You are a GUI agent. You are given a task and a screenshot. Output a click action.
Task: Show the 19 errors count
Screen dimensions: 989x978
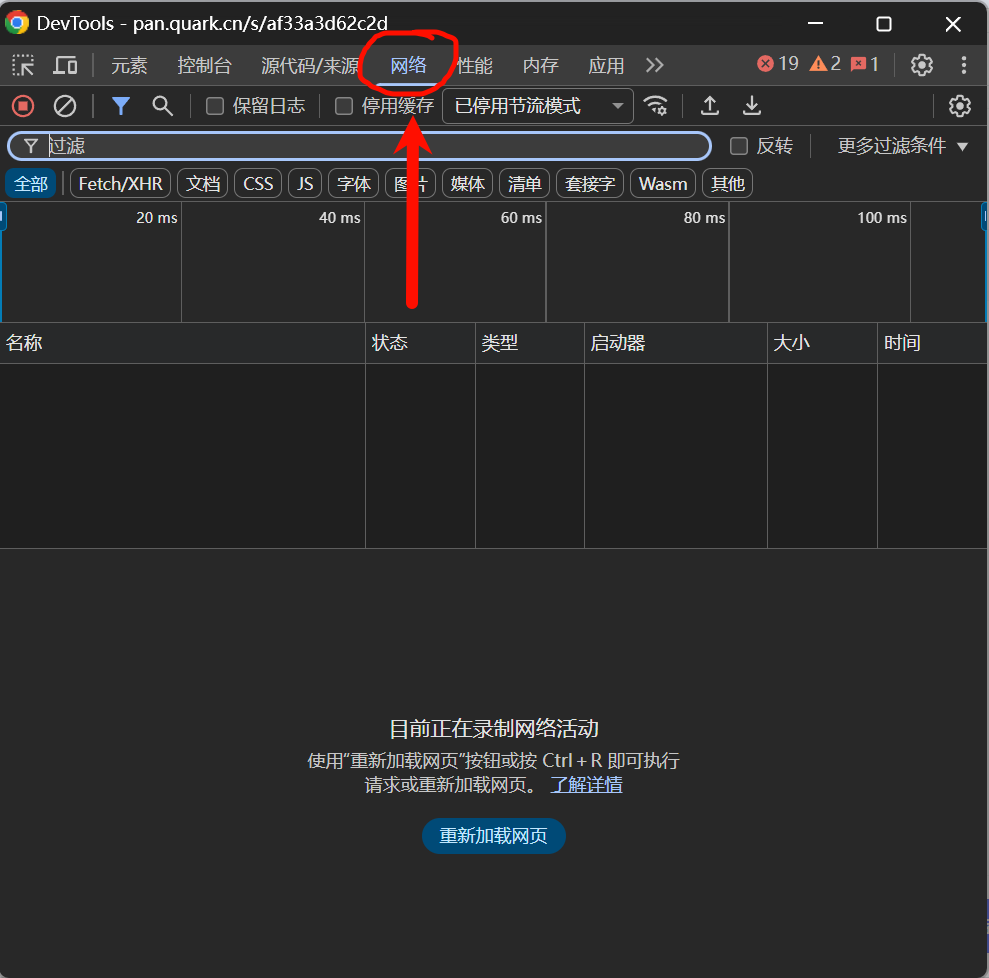coord(778,64)
